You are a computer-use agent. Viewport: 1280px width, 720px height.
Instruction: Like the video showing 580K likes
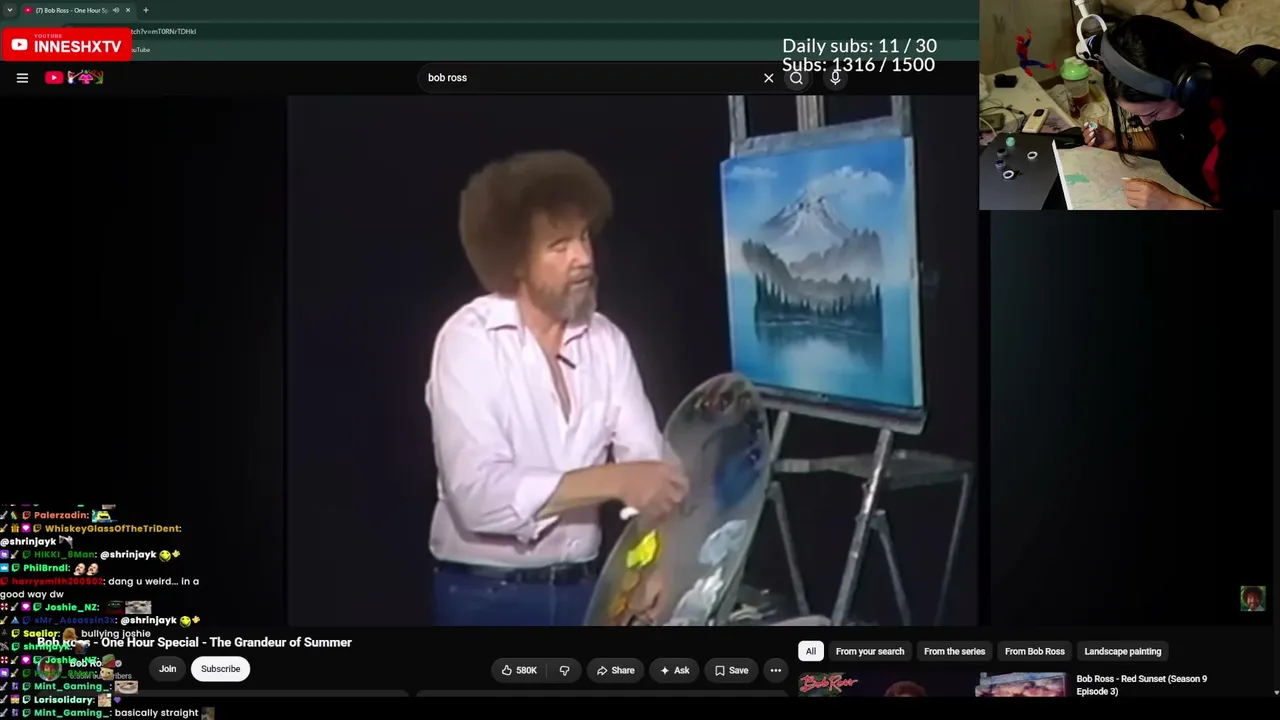pos(519,670)
